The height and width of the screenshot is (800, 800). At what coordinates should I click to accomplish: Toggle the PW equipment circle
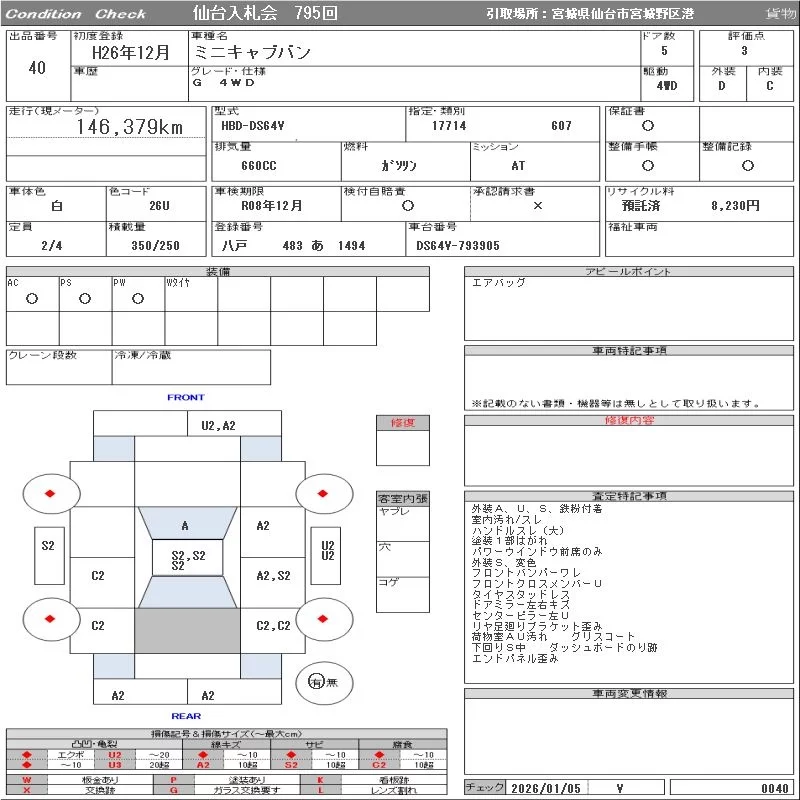137,299
